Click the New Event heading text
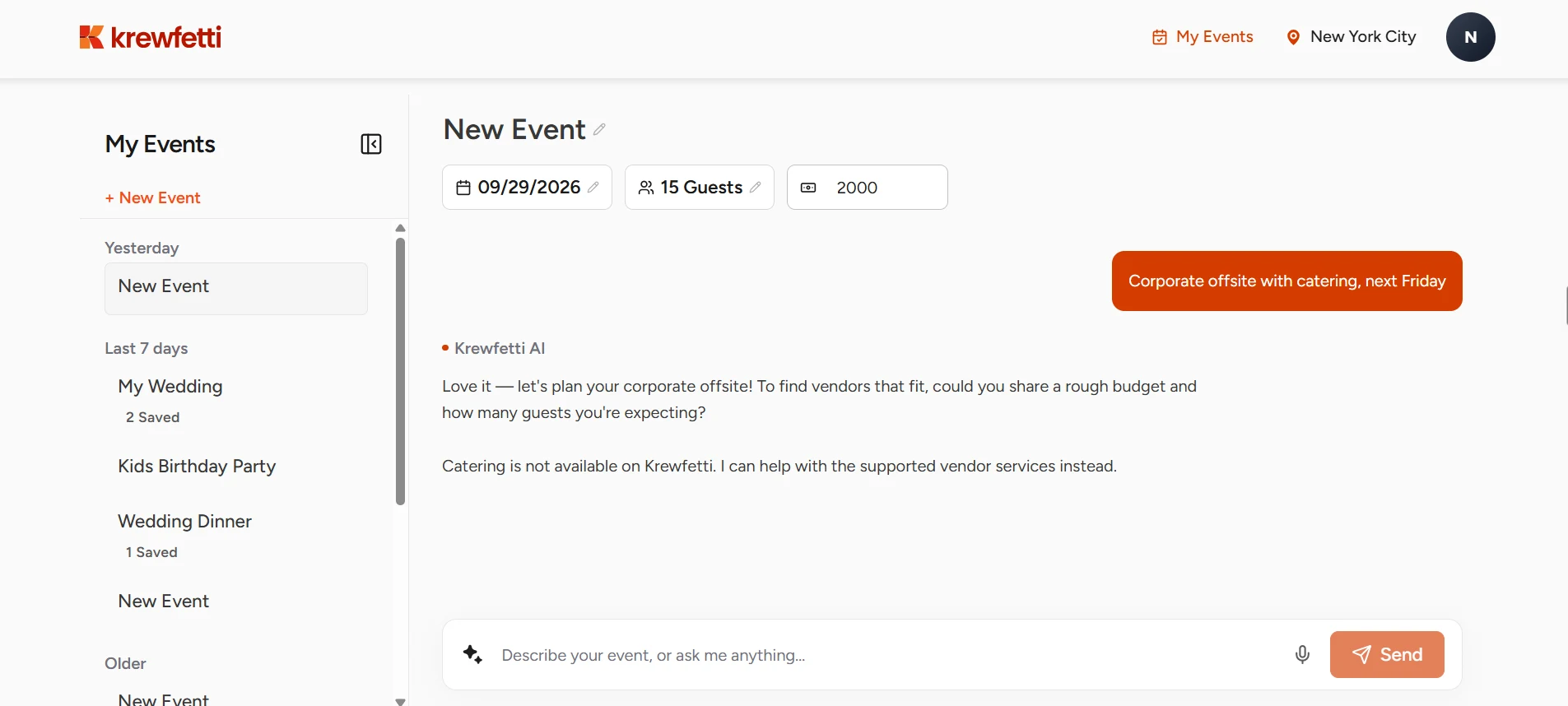This screenshot has width=1568, height=706. tap(514, 129)
